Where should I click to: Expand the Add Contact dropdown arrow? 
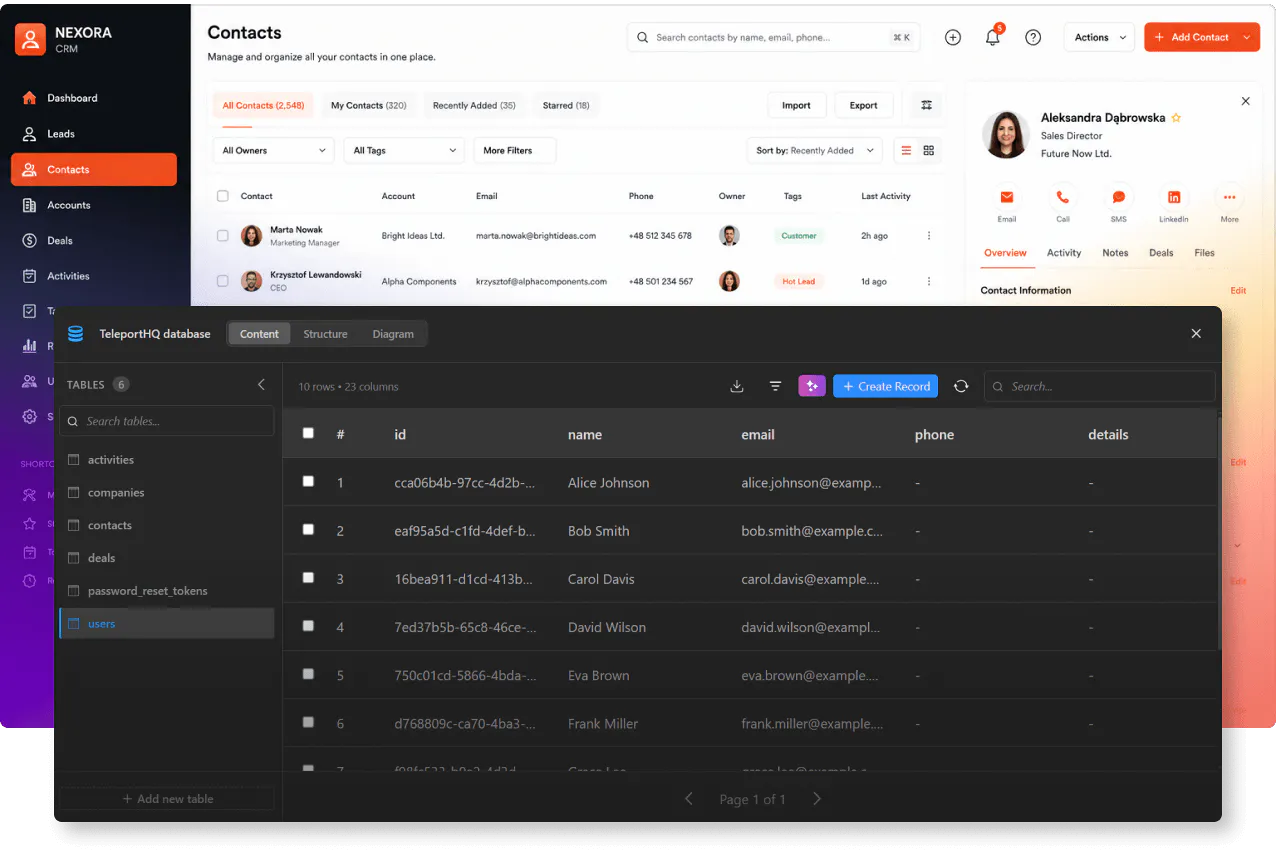pyautogui.click(x=1247, y=37)
